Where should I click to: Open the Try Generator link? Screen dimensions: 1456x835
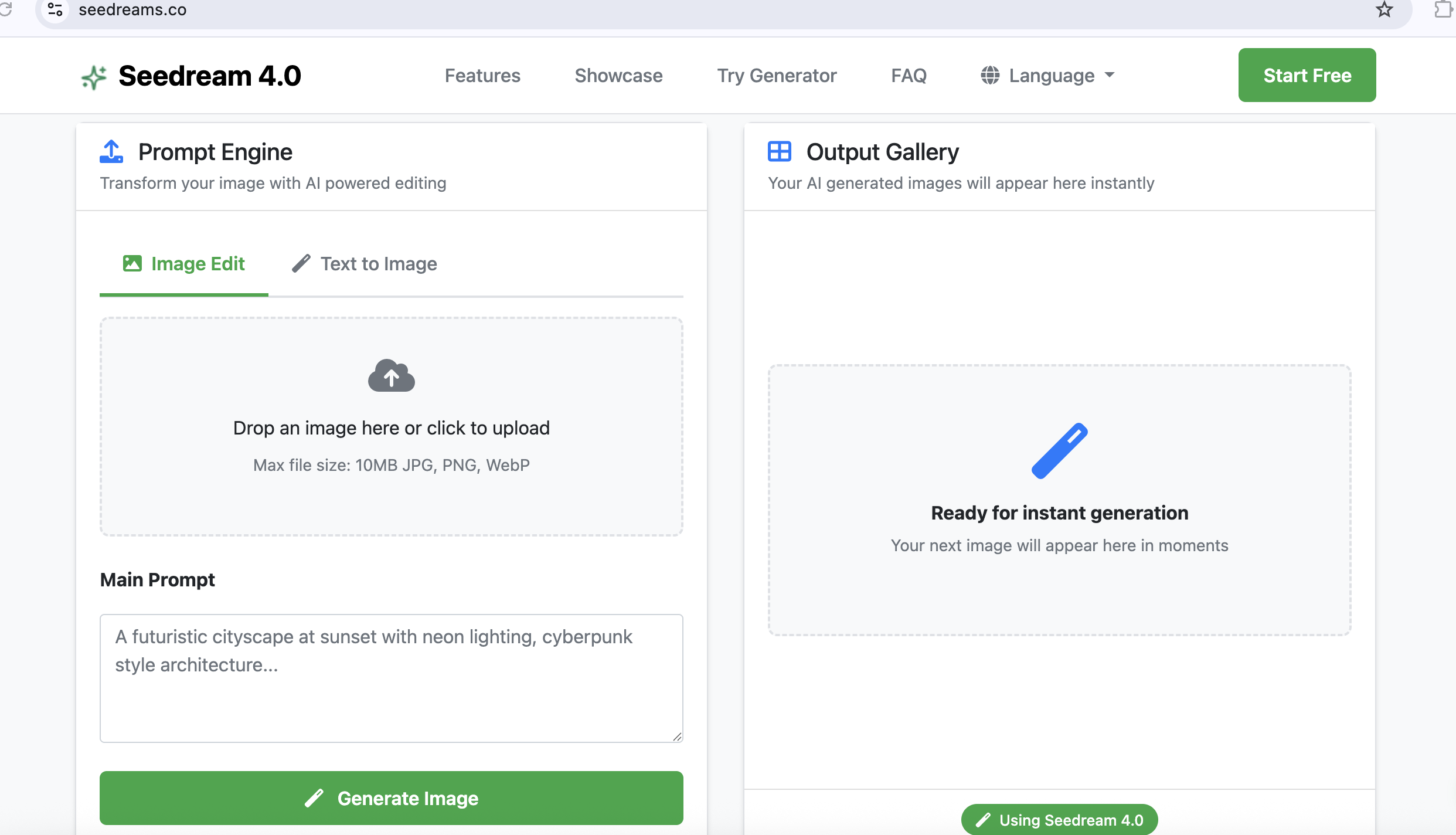tap(777, 76)
